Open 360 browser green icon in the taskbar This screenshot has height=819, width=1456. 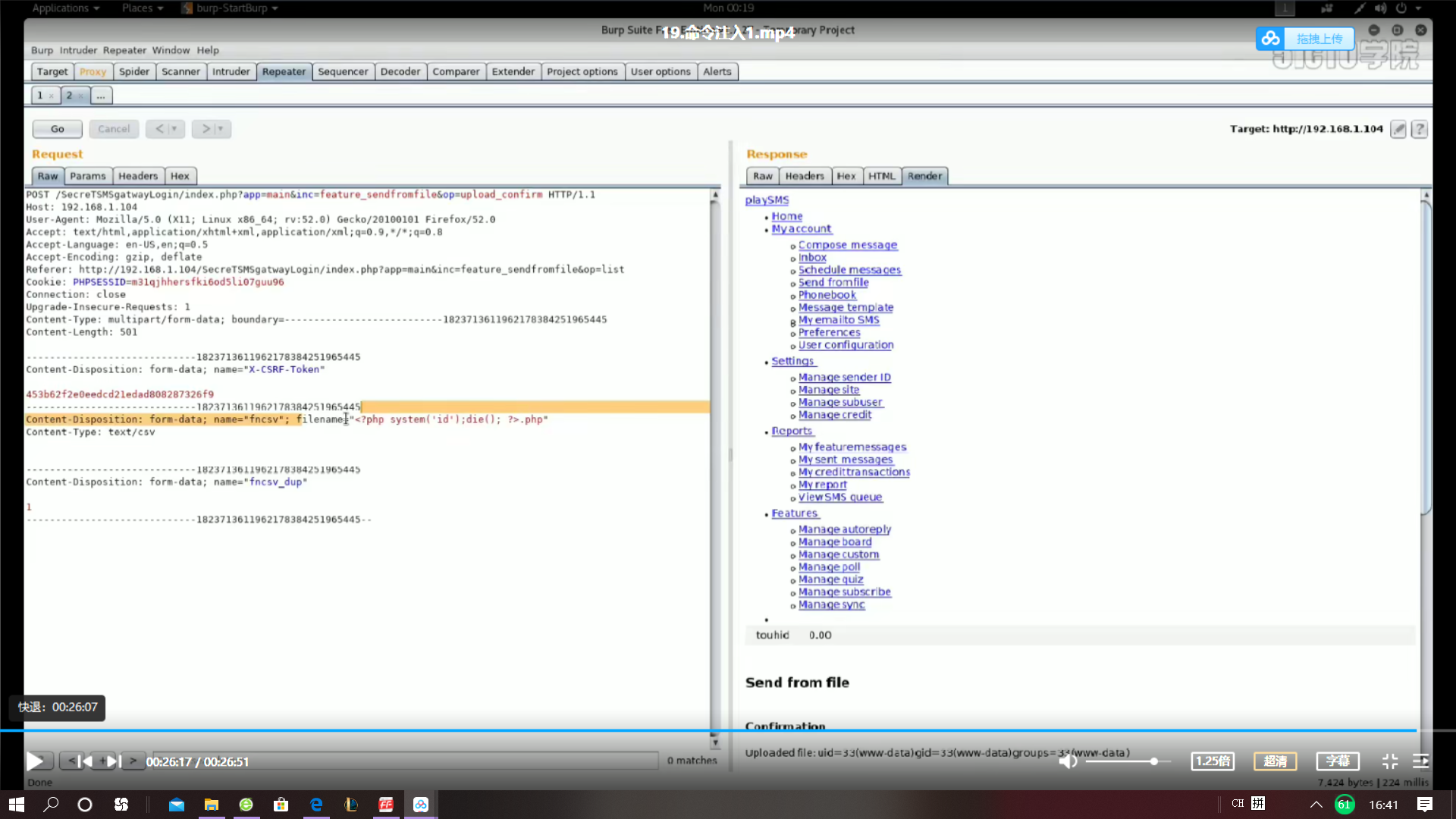point(246,805)
